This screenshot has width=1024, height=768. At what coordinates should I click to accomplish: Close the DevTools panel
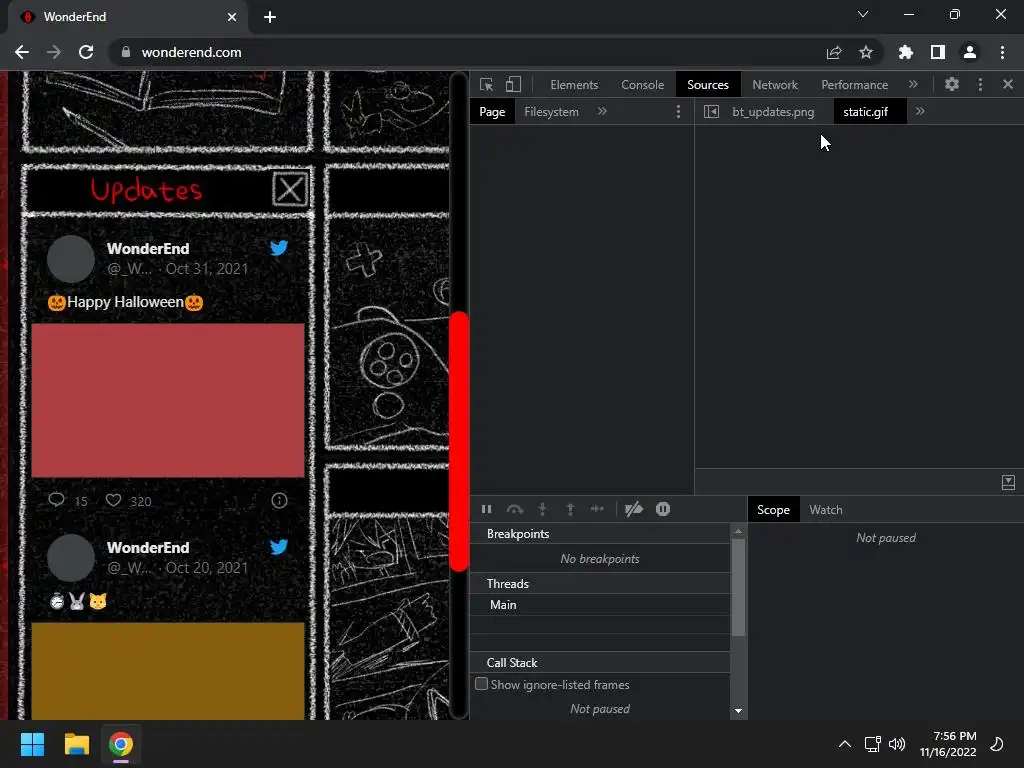pos(1008,84)
